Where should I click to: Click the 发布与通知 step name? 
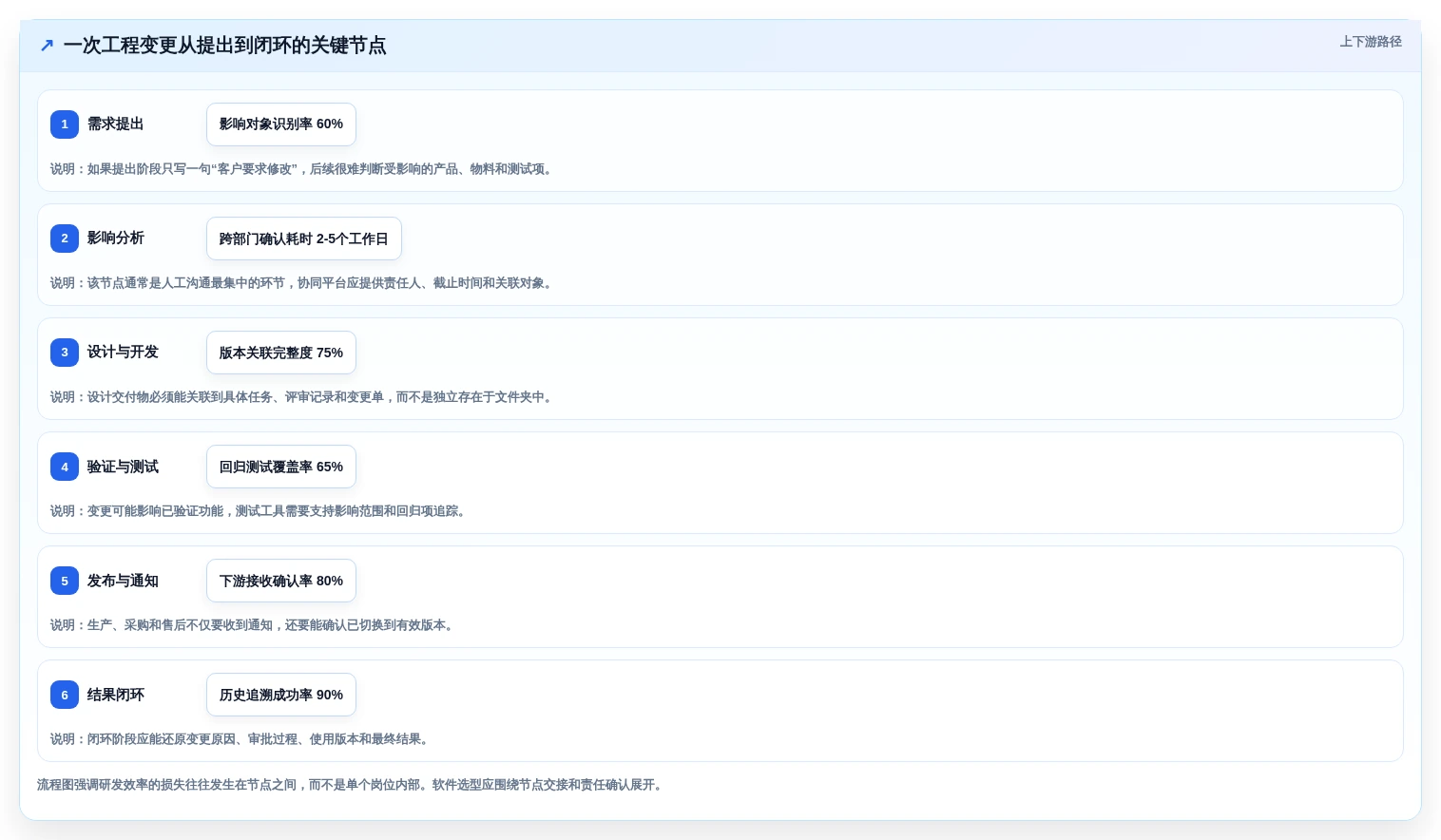click(123, 581)
